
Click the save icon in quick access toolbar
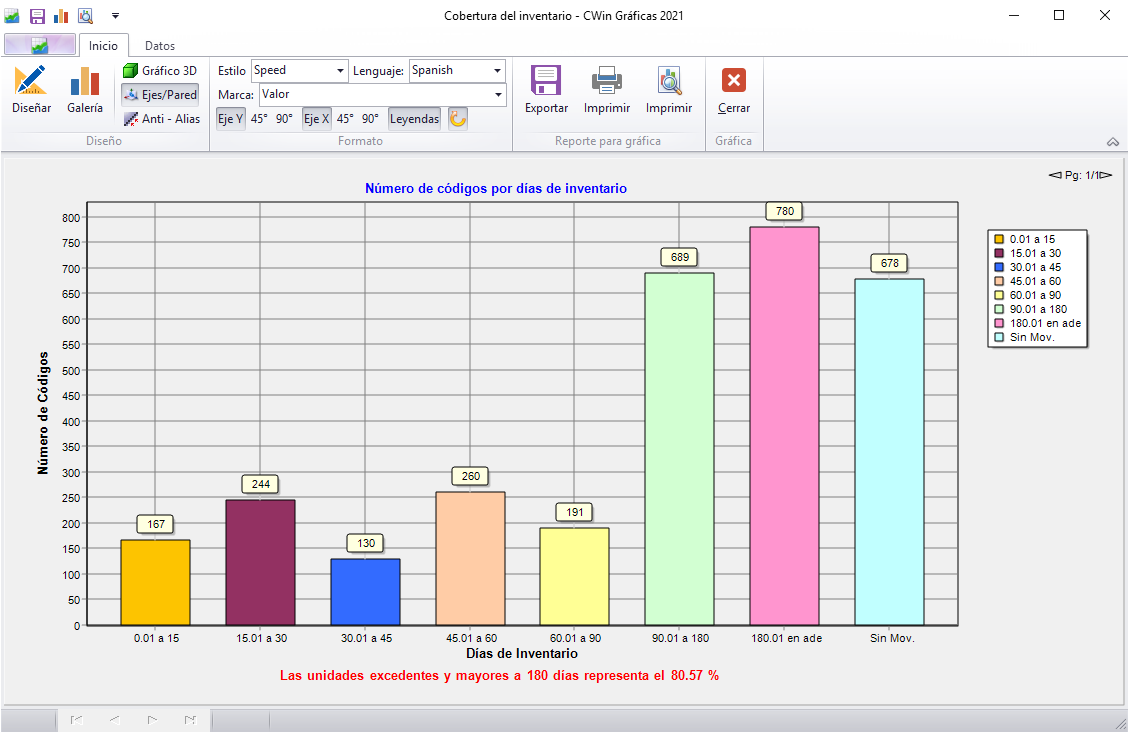coord(37,15)
